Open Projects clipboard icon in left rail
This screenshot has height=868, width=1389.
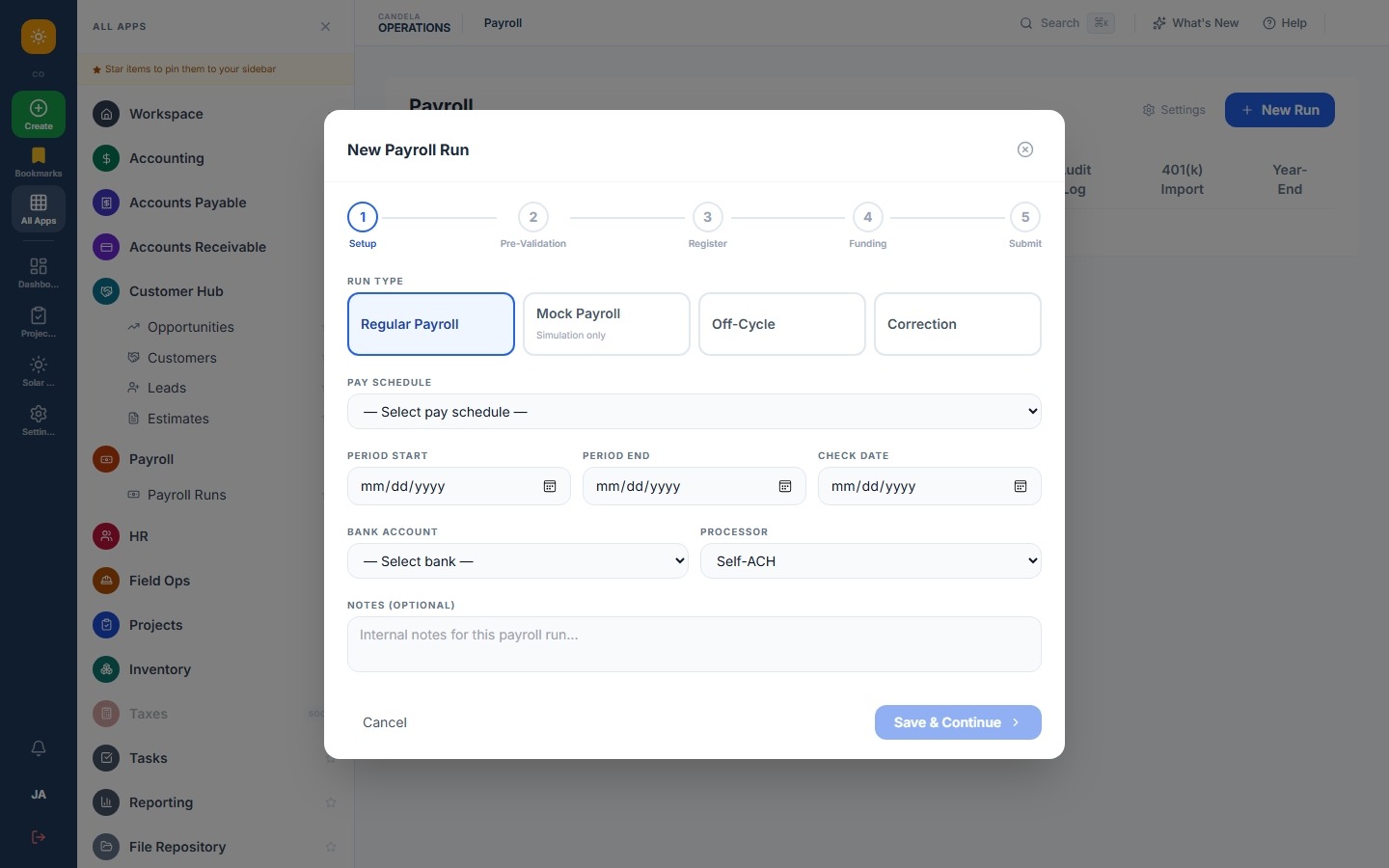[39, 322]
